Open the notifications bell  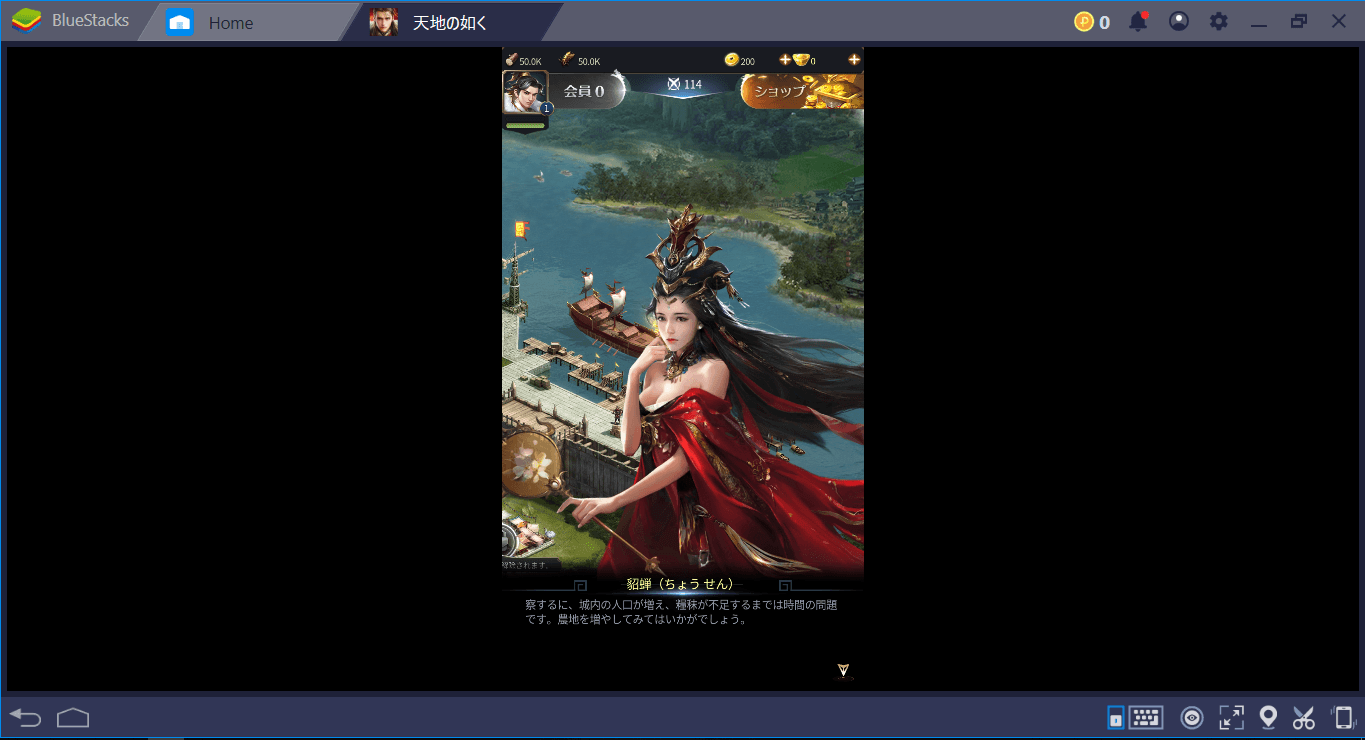(1138, 21)
